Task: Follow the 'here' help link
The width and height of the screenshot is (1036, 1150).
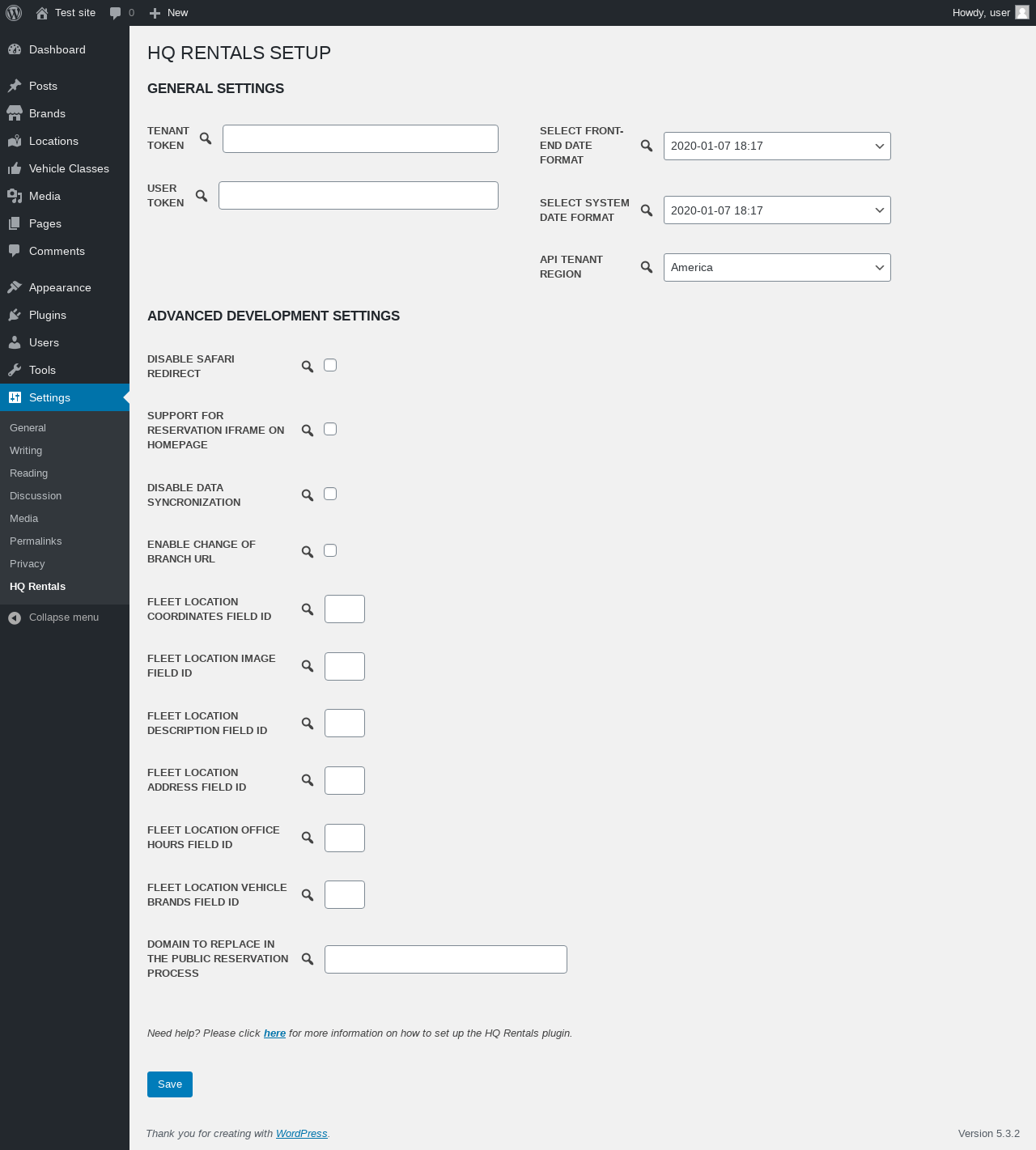Action: click(274, 1033)
